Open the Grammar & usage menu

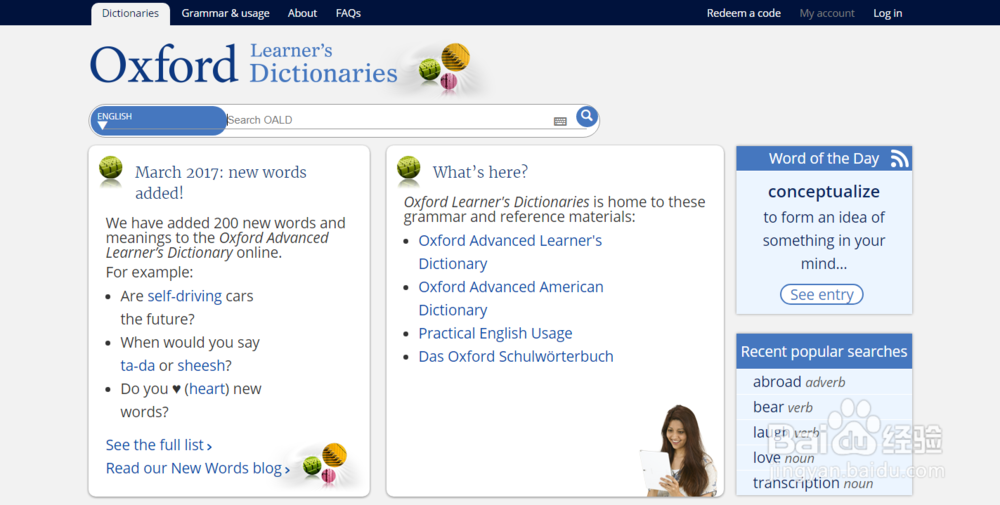(225, 13)
